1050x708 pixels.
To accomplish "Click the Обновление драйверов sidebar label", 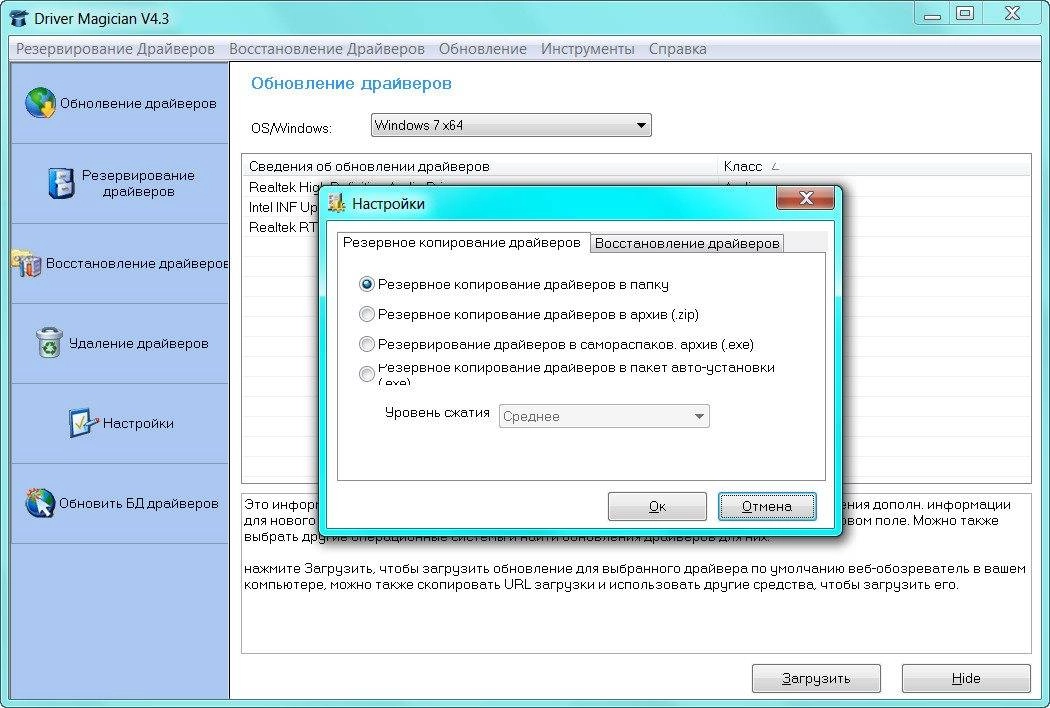I will 138,103.
